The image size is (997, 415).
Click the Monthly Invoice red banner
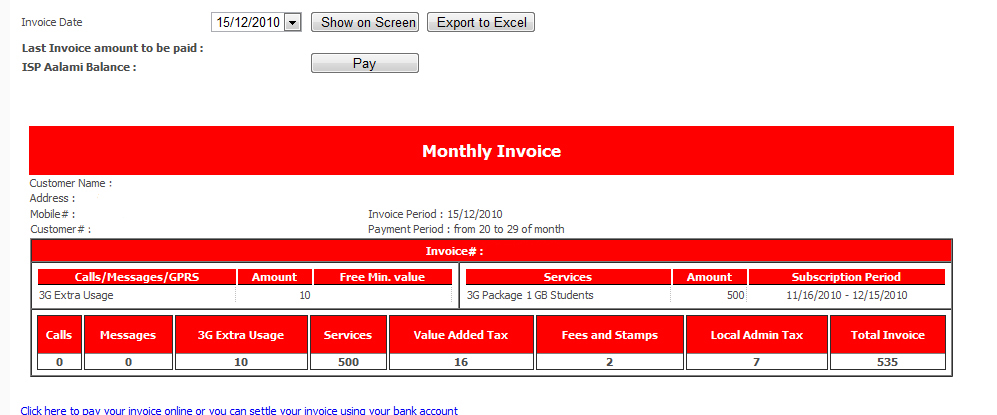coord(491,152)
